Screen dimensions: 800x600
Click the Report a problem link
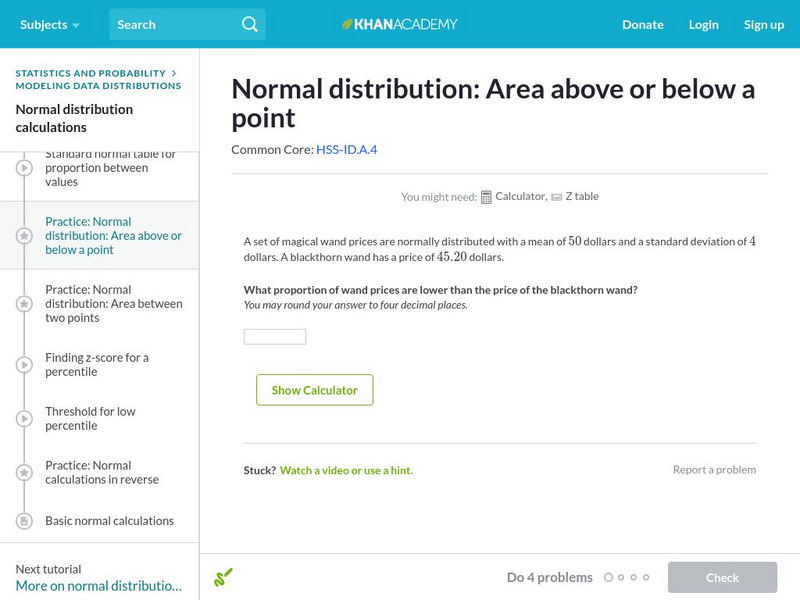click(x=714, y=470)
